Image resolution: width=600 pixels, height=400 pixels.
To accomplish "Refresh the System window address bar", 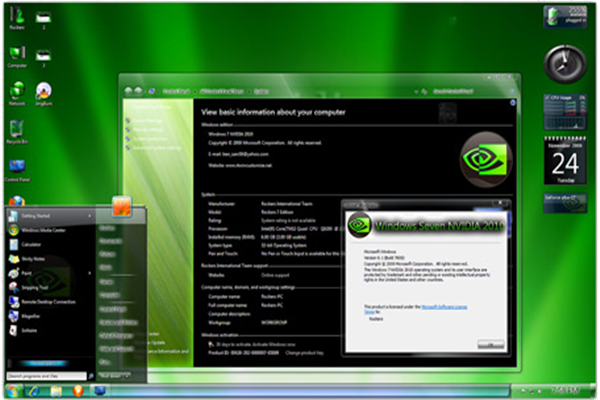I will [424, 91].
